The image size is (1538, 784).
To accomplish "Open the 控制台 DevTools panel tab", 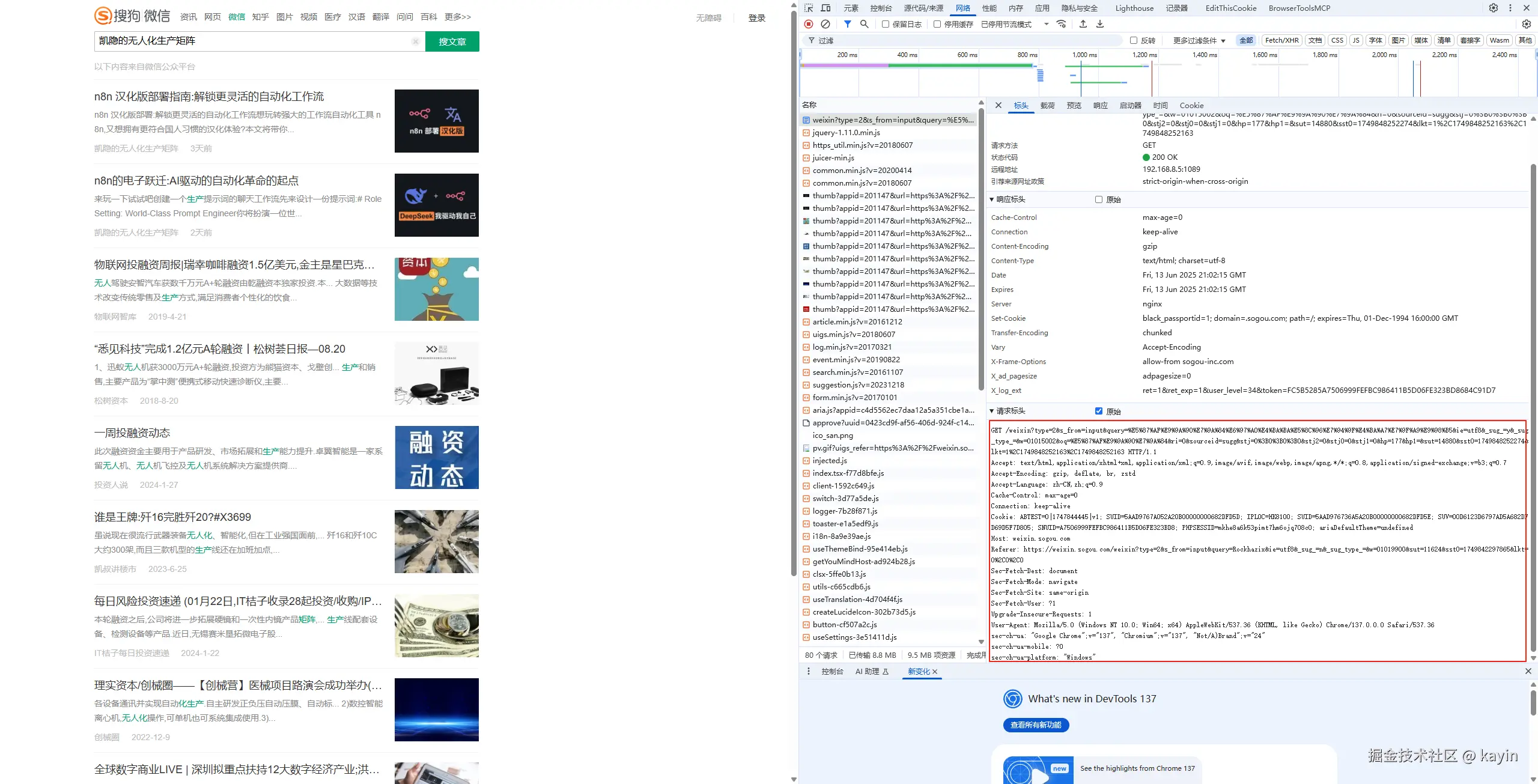I will pyautogui.click(x=881, y=8).
